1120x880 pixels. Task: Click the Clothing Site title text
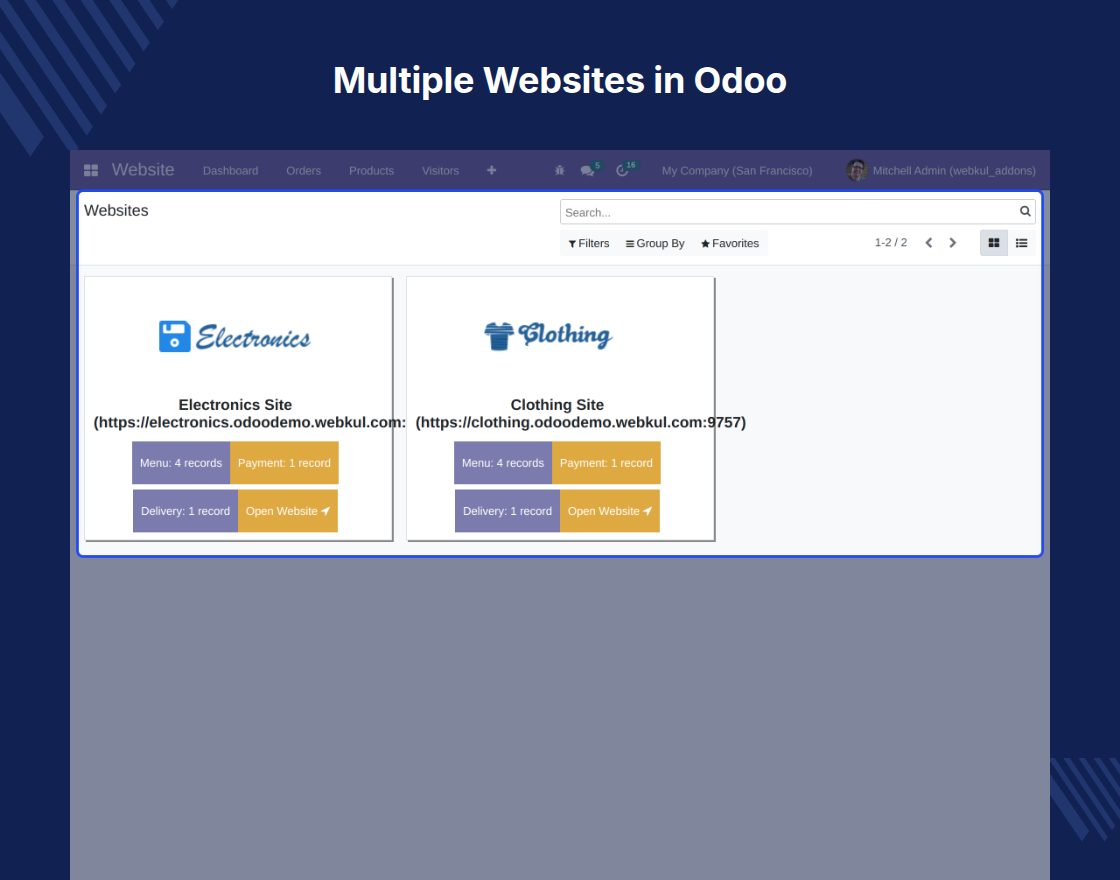click(x=557, y=405)
